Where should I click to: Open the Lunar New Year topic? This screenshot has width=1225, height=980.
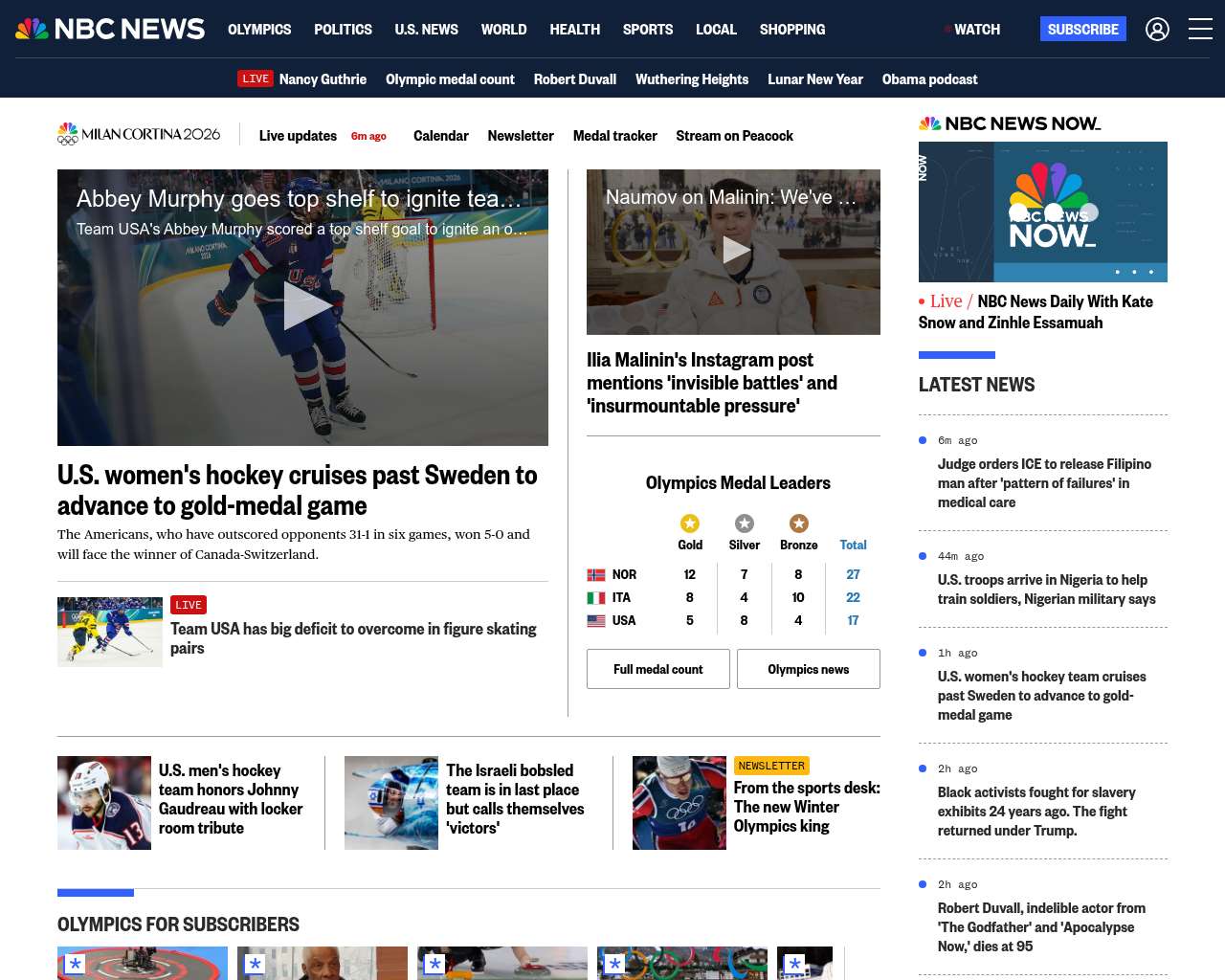tap(815, 79)
